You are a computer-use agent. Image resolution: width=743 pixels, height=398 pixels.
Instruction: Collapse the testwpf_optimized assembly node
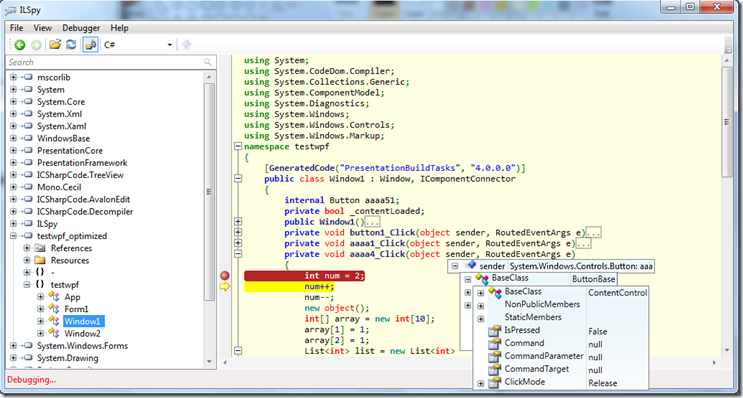tap(13, 236)
